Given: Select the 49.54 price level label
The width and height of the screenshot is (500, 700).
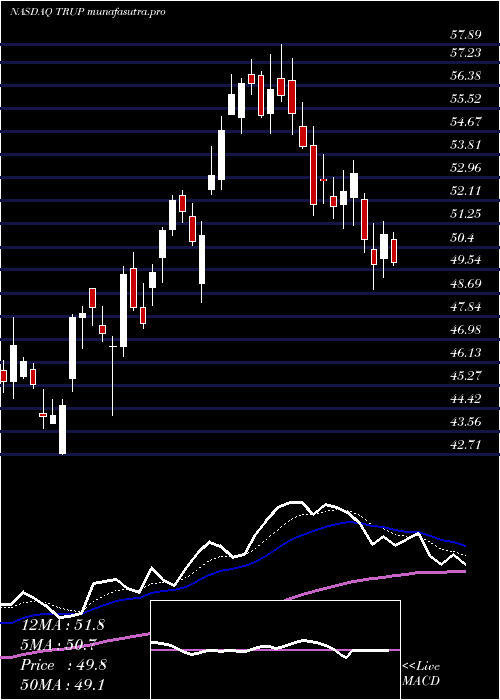Looking at the screenshot, I should coord(465,260).
